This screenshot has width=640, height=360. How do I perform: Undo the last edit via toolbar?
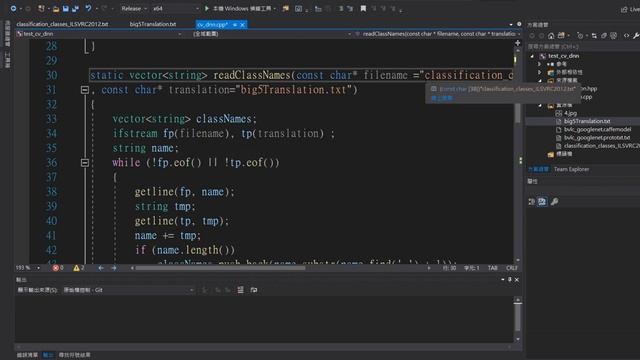pos(88,8)
